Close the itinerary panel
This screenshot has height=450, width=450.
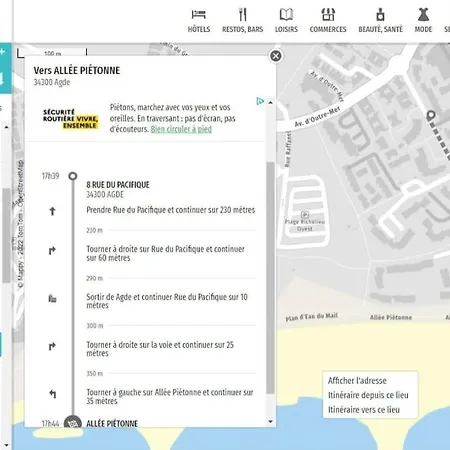(x=276, y=56)
